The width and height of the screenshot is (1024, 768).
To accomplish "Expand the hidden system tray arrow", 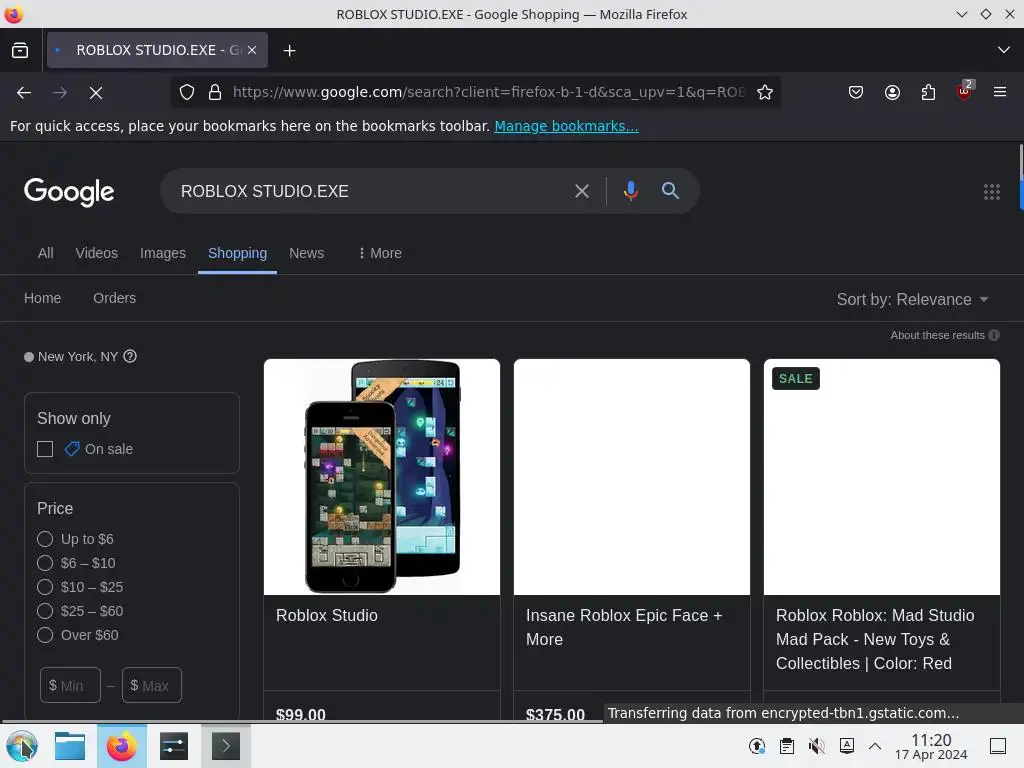I will (875, 746).
